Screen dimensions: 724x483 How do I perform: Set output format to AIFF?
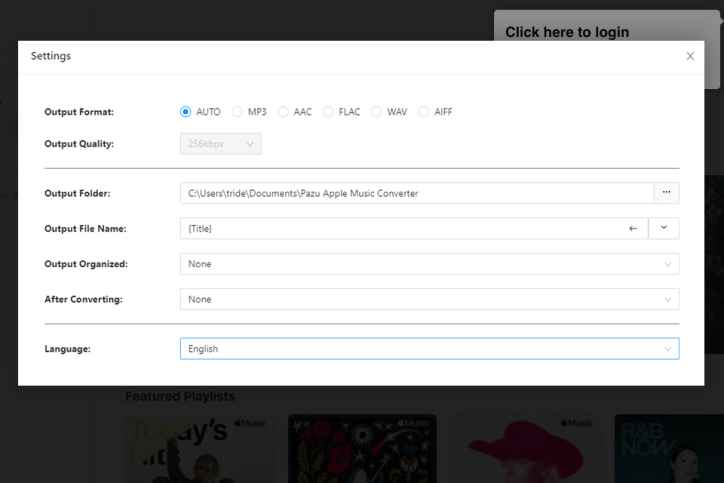tap(424, 112)
